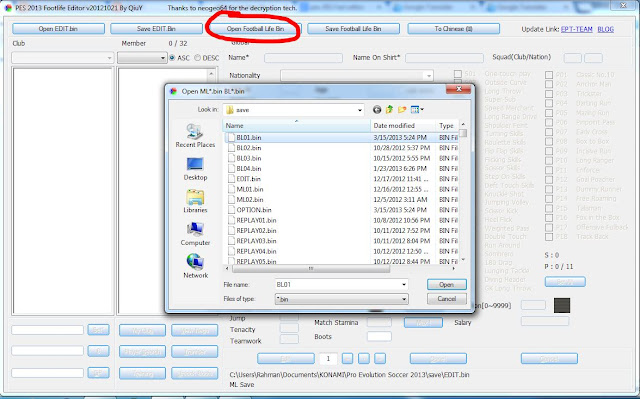The height and width of the screenshot is (399, 640).
Task: Click the Name On Shirt input field
Action: coord(444,58)
